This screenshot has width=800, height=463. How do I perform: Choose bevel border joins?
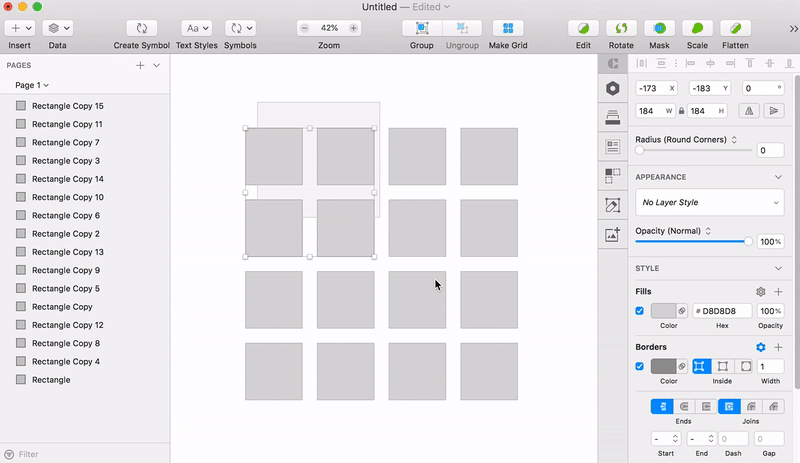773,406
